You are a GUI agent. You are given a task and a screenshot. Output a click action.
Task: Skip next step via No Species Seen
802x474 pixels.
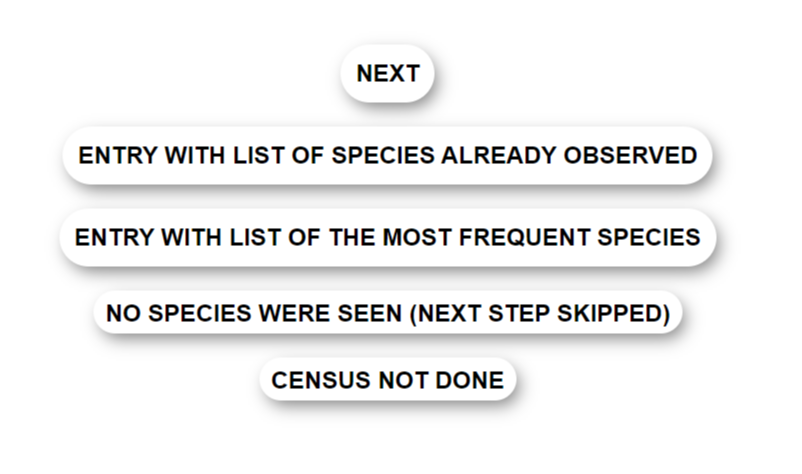(387, 313)
